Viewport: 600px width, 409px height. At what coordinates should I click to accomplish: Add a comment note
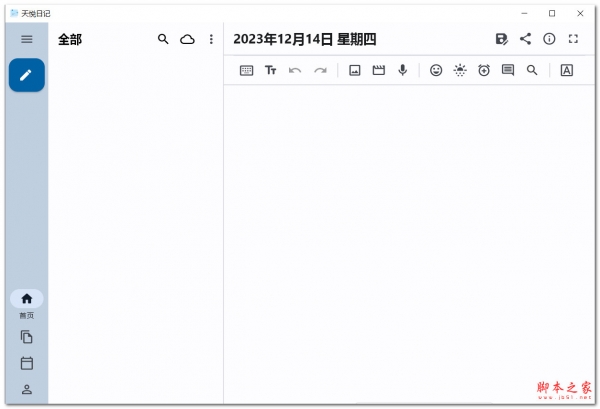508,70
